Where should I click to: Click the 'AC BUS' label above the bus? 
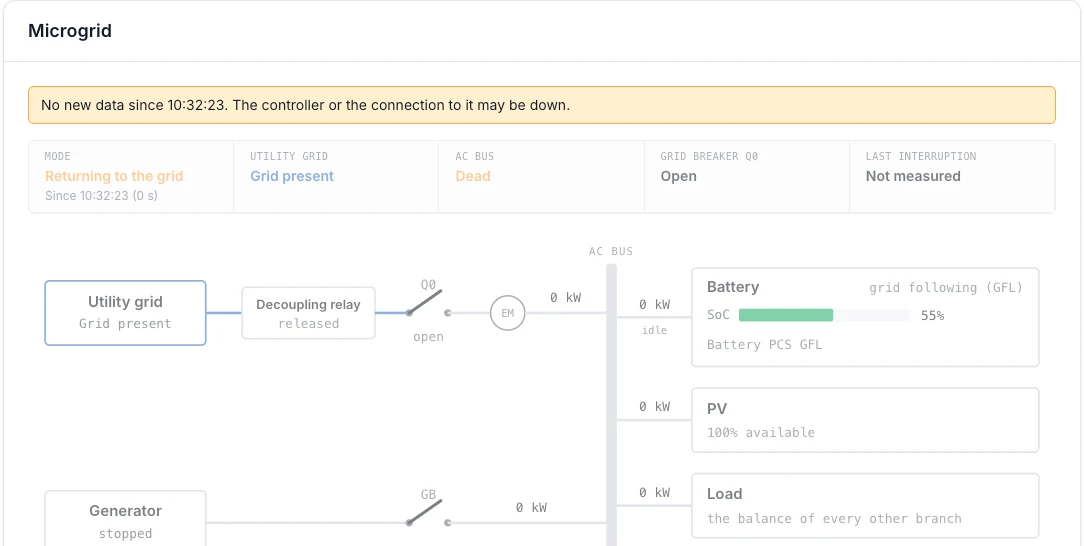click(x=610, y=252)
